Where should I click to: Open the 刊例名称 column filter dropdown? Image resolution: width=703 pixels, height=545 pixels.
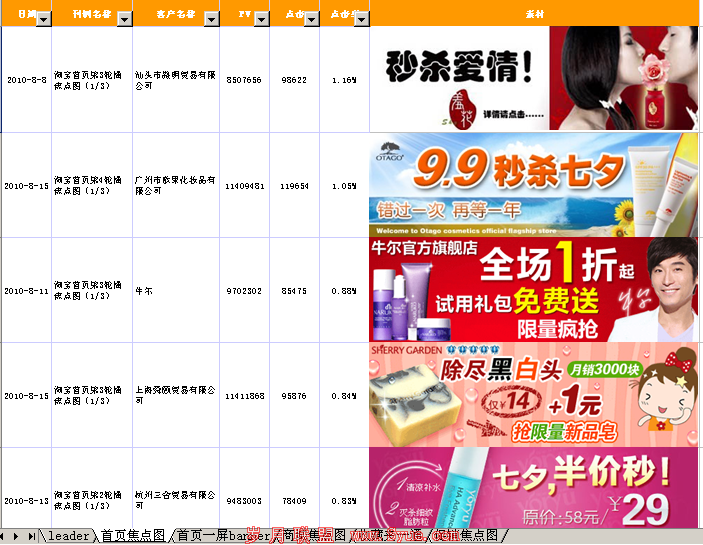[x=125, y=19]
